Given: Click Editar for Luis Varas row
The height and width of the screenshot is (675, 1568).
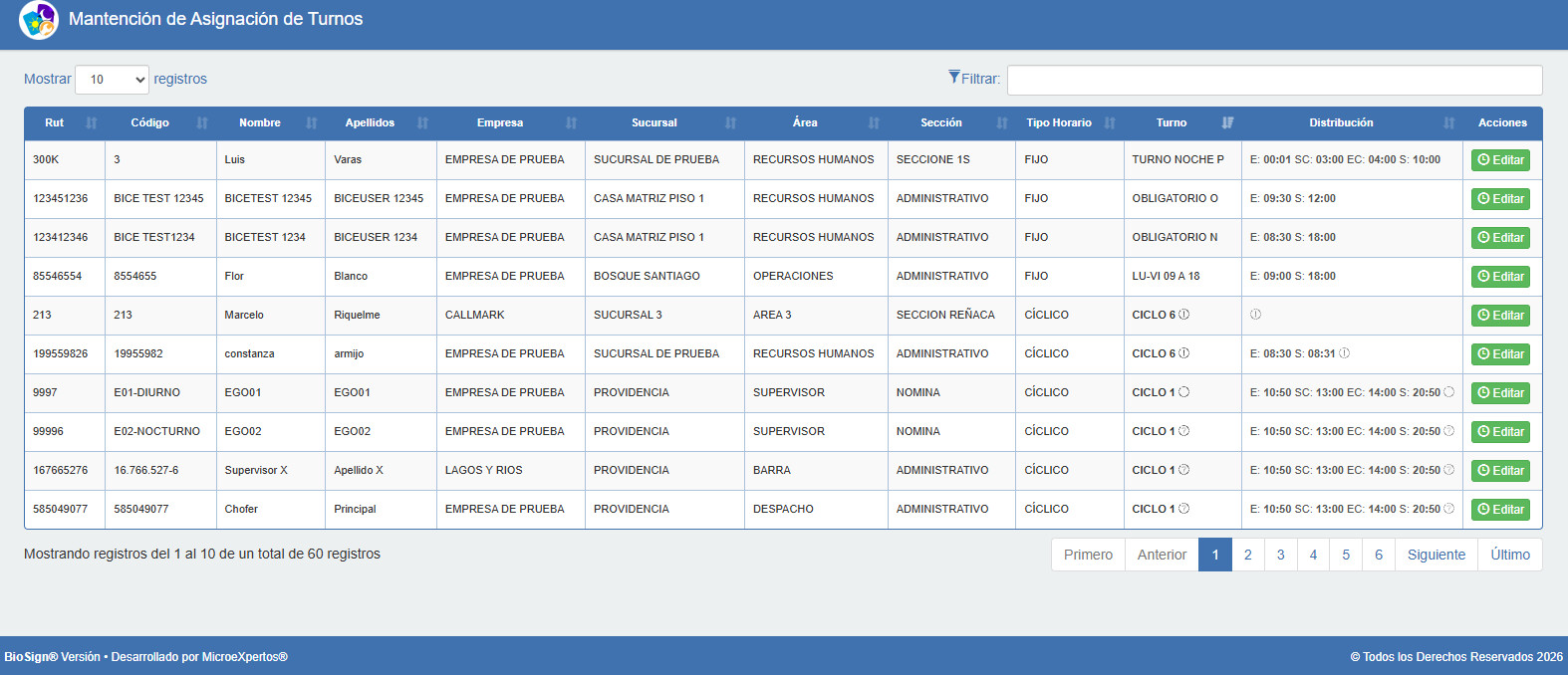Looking at the screenshot, I should click(1500, 160).
